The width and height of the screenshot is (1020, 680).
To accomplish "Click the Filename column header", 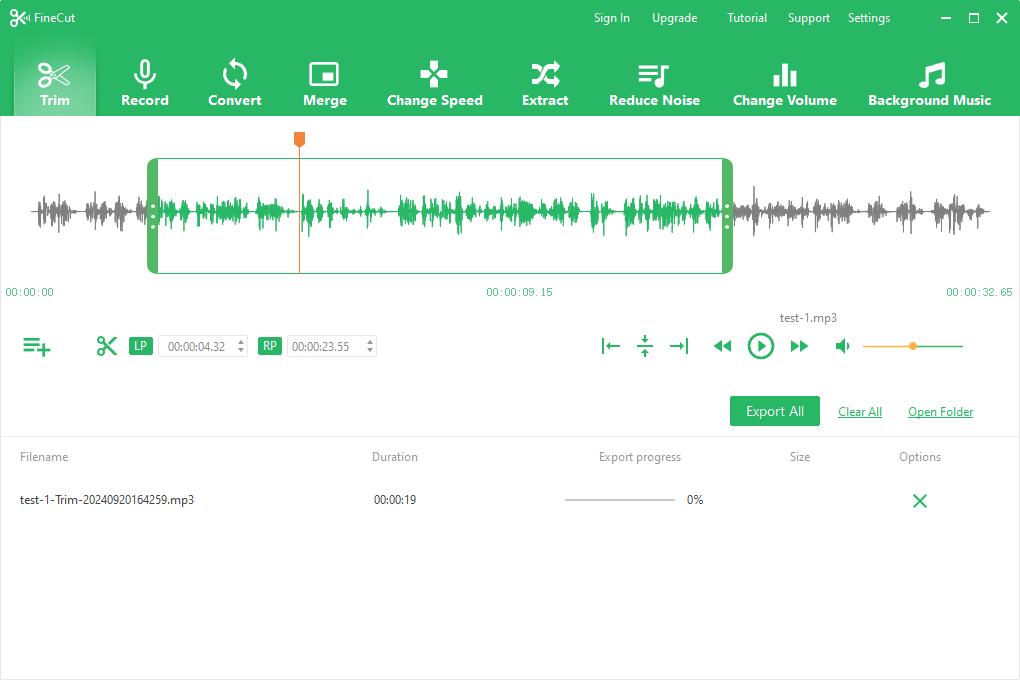I will (44, 457).
